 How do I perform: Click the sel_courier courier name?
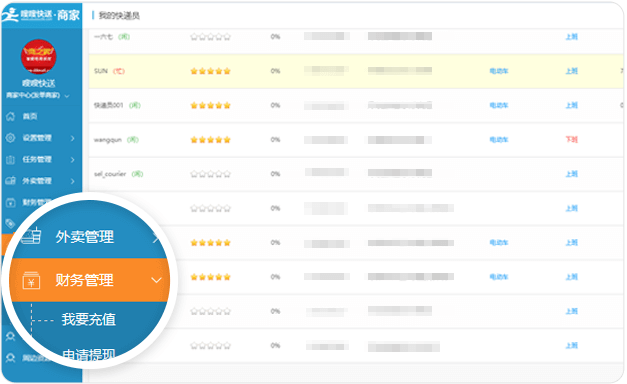[x=110, y=174]
